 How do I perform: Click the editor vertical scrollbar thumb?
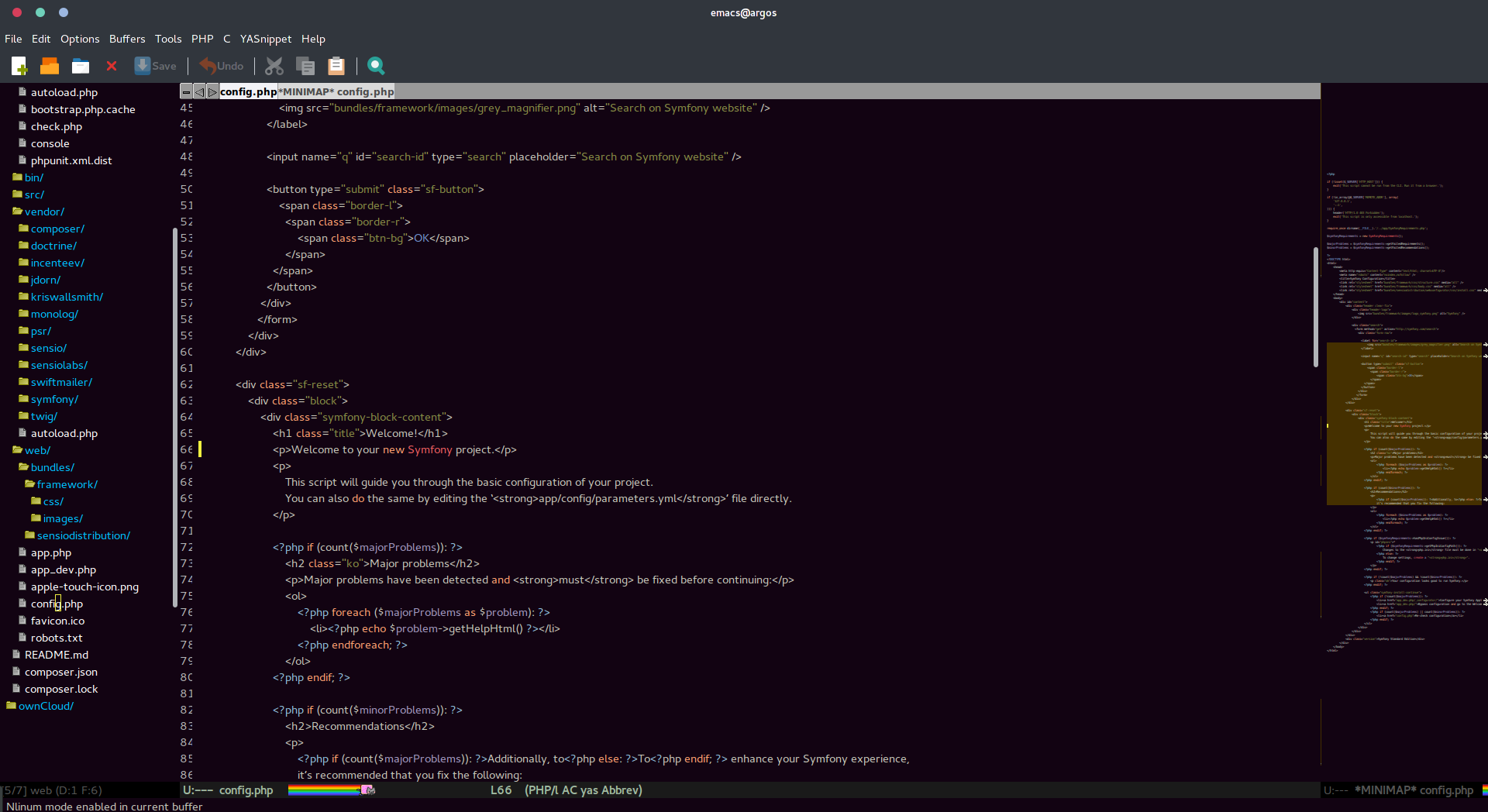point(1316,307)
